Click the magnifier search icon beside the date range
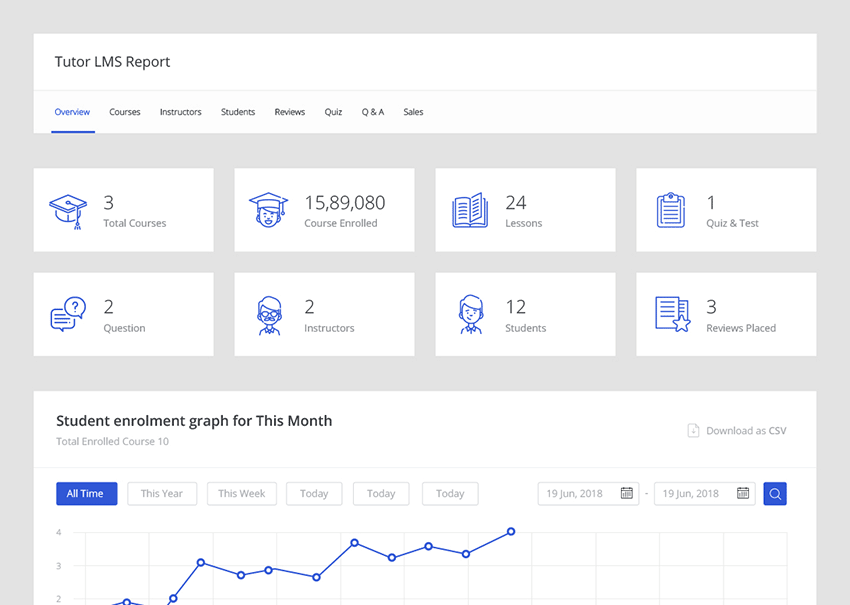Image resolution: width=850 pixels, height=605 pixels. point(775,493)
